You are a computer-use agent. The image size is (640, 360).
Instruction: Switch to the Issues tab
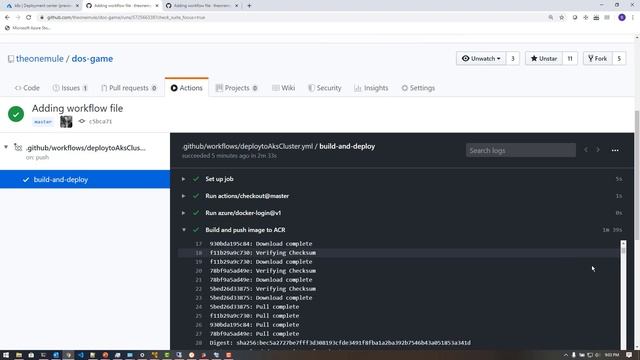(70, 88)
